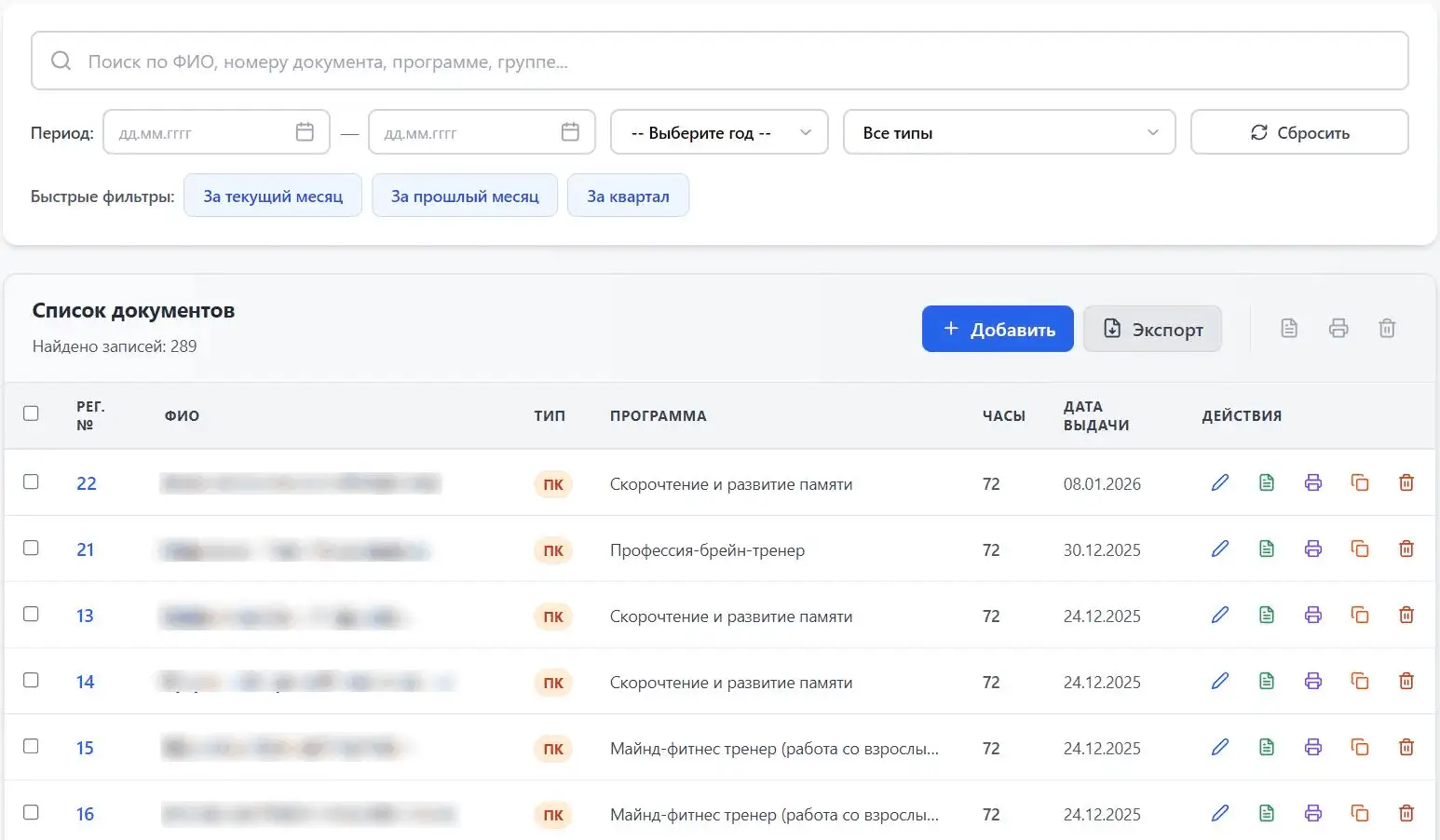Screen dimensions: 1440x840
Task: Copy record 16
Action: coord(1360,813)
